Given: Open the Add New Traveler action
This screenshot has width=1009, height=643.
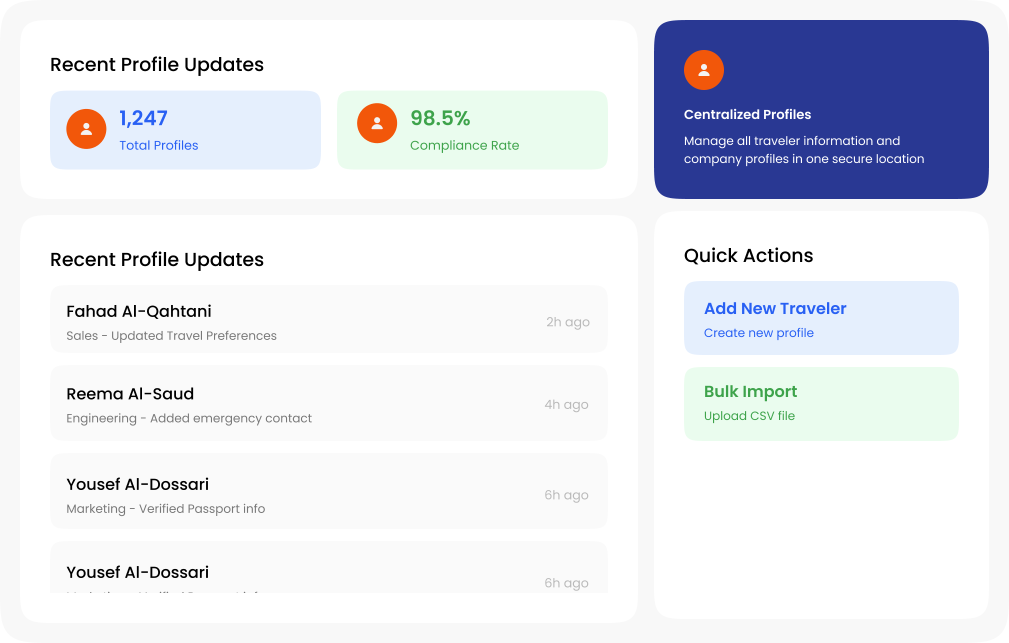Looking at the screenshot, I should 775,309.
